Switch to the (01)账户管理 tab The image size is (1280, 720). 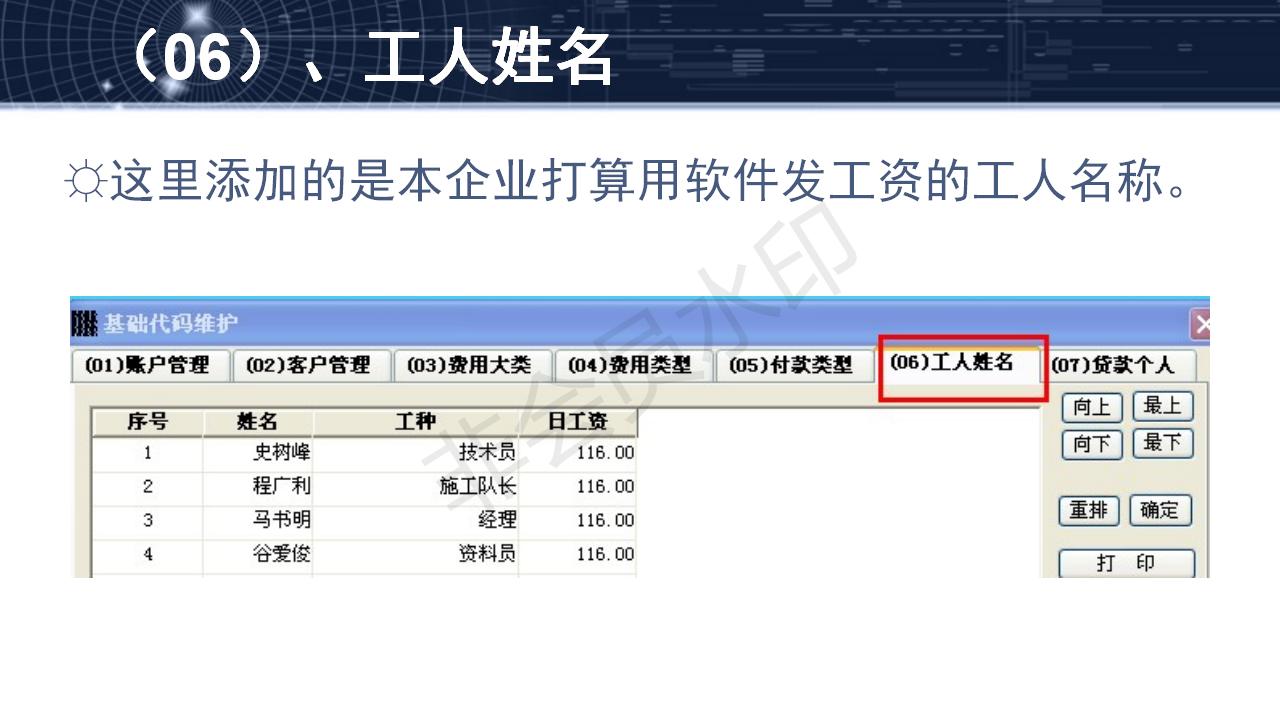click(150, 365)
